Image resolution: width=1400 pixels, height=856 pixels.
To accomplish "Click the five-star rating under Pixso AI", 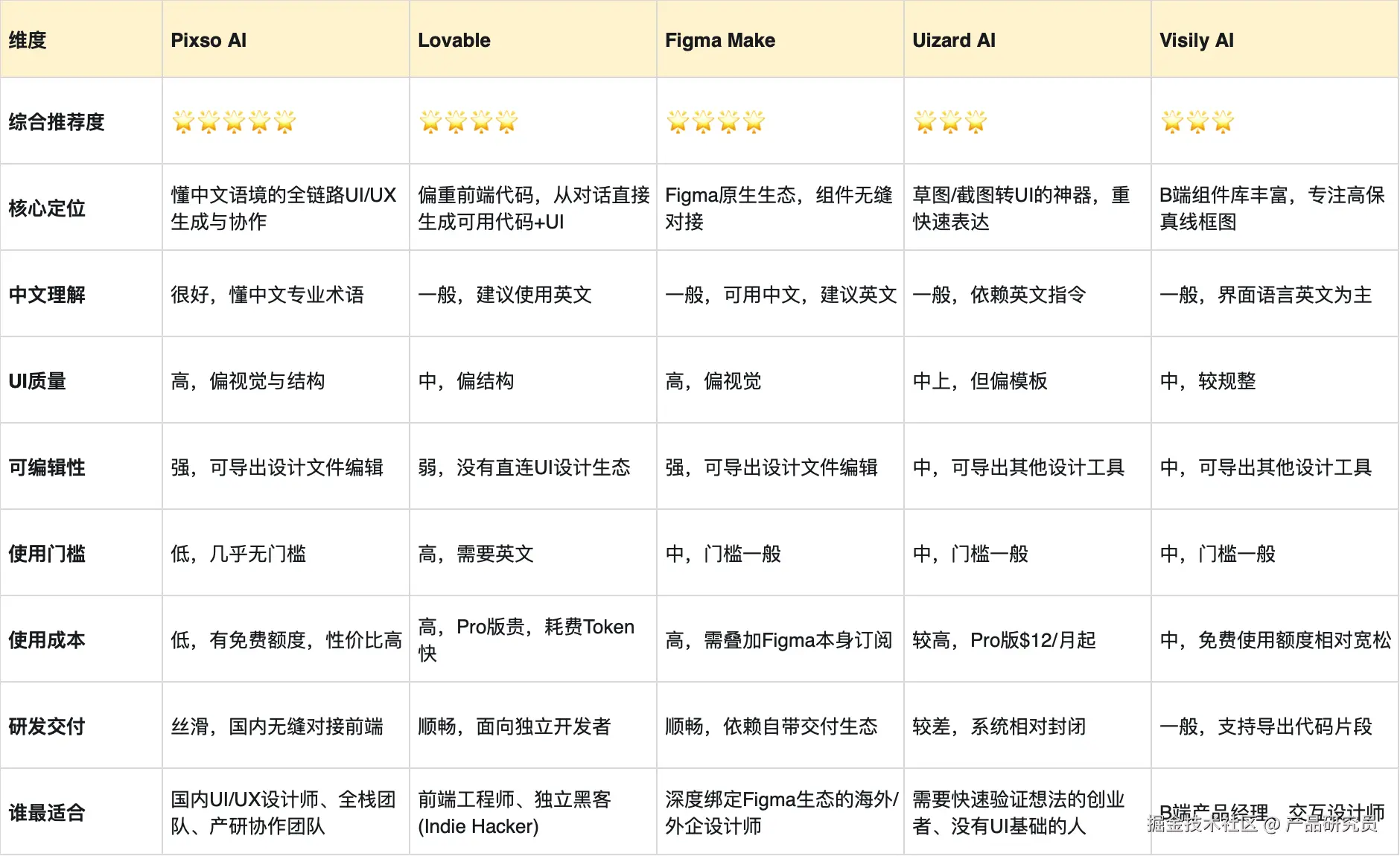I will tap(234, 121).
